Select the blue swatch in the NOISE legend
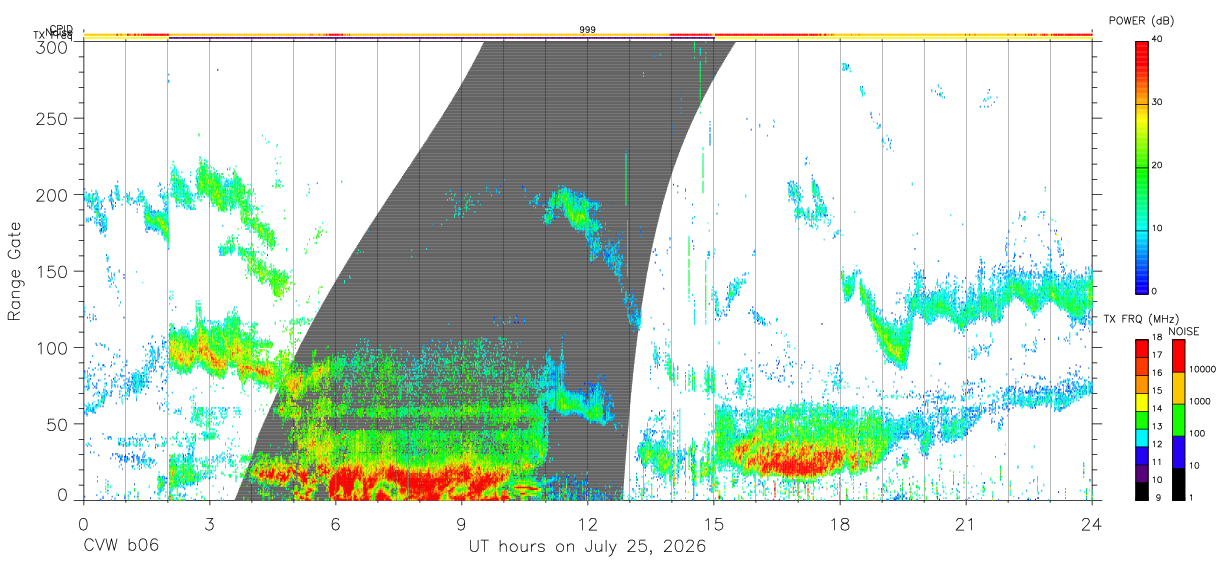1228x567 pixels. (x=1178, y=452)
